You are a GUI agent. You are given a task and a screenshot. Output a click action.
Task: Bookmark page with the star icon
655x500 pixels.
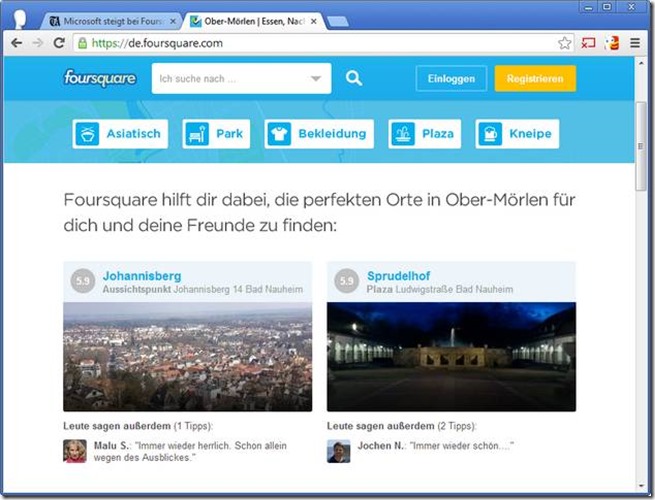tap(565, 43)
